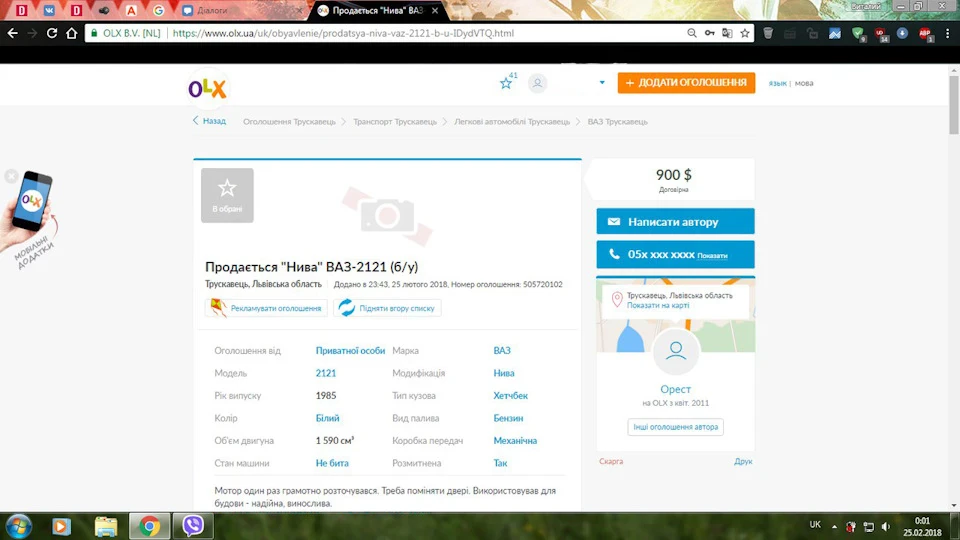Open 'Транспорт Трускавець' breadcrumb
This screenshot has width=960, height=540.
(395, 122)
